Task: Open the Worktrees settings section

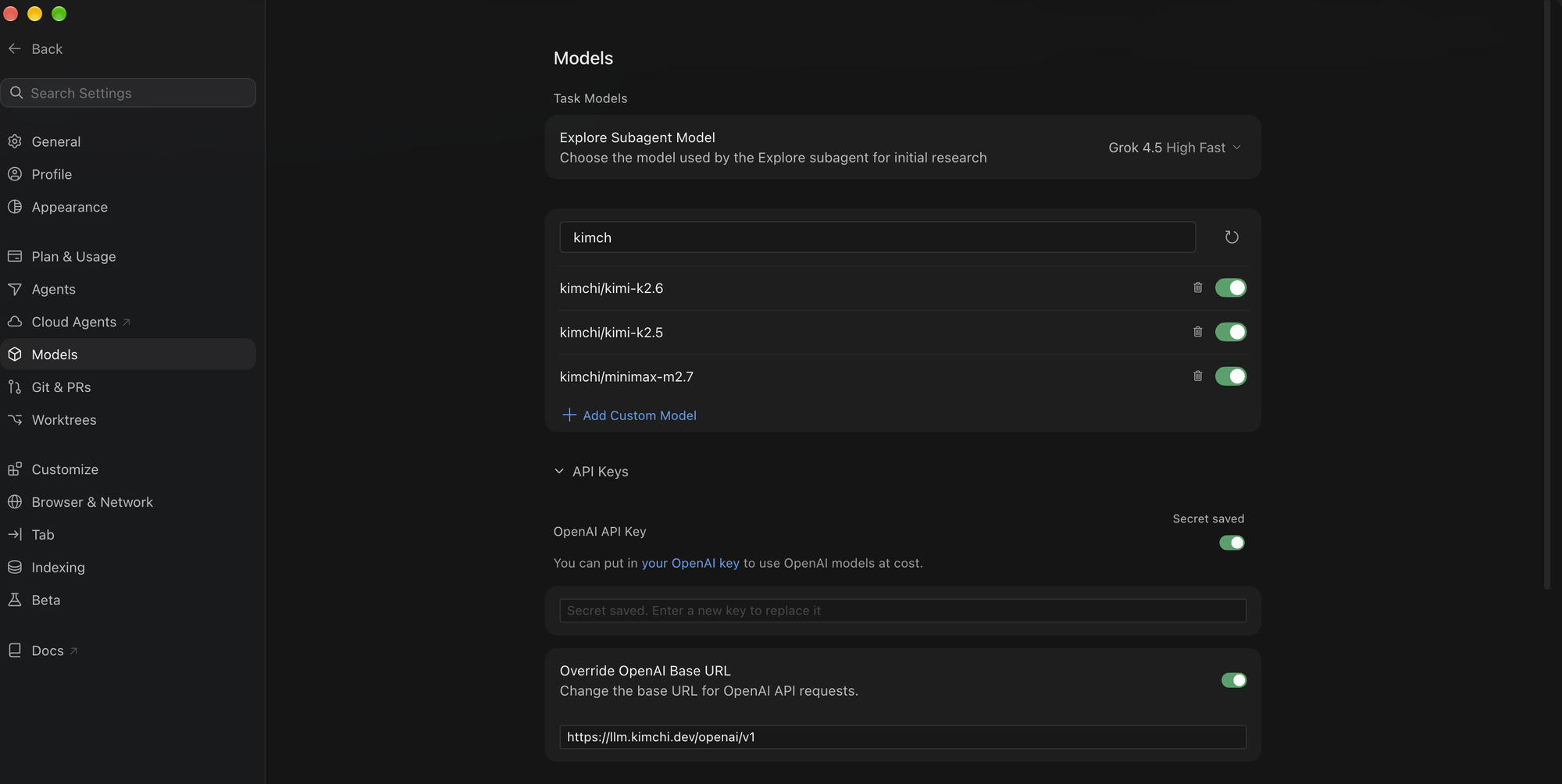Action: pyautogui.click(x=128, y=419)
